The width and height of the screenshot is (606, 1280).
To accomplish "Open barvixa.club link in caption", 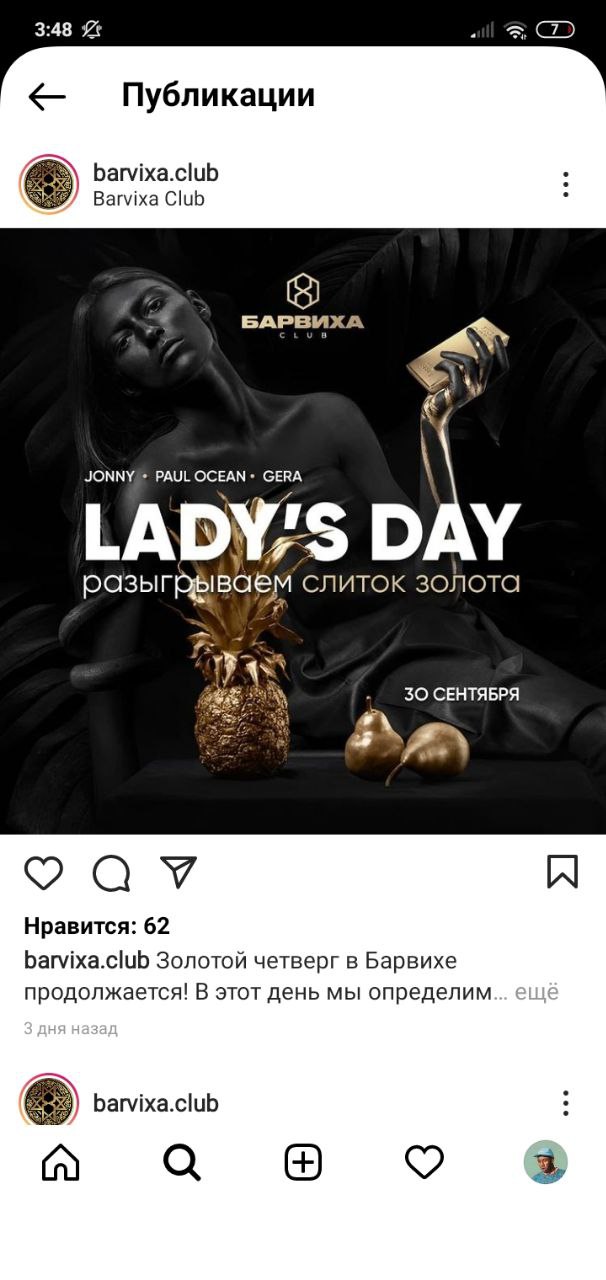I will 87,961.
